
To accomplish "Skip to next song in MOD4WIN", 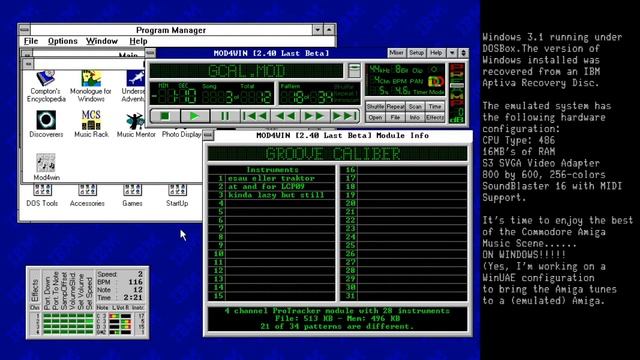I will click(x=345, y=116).
